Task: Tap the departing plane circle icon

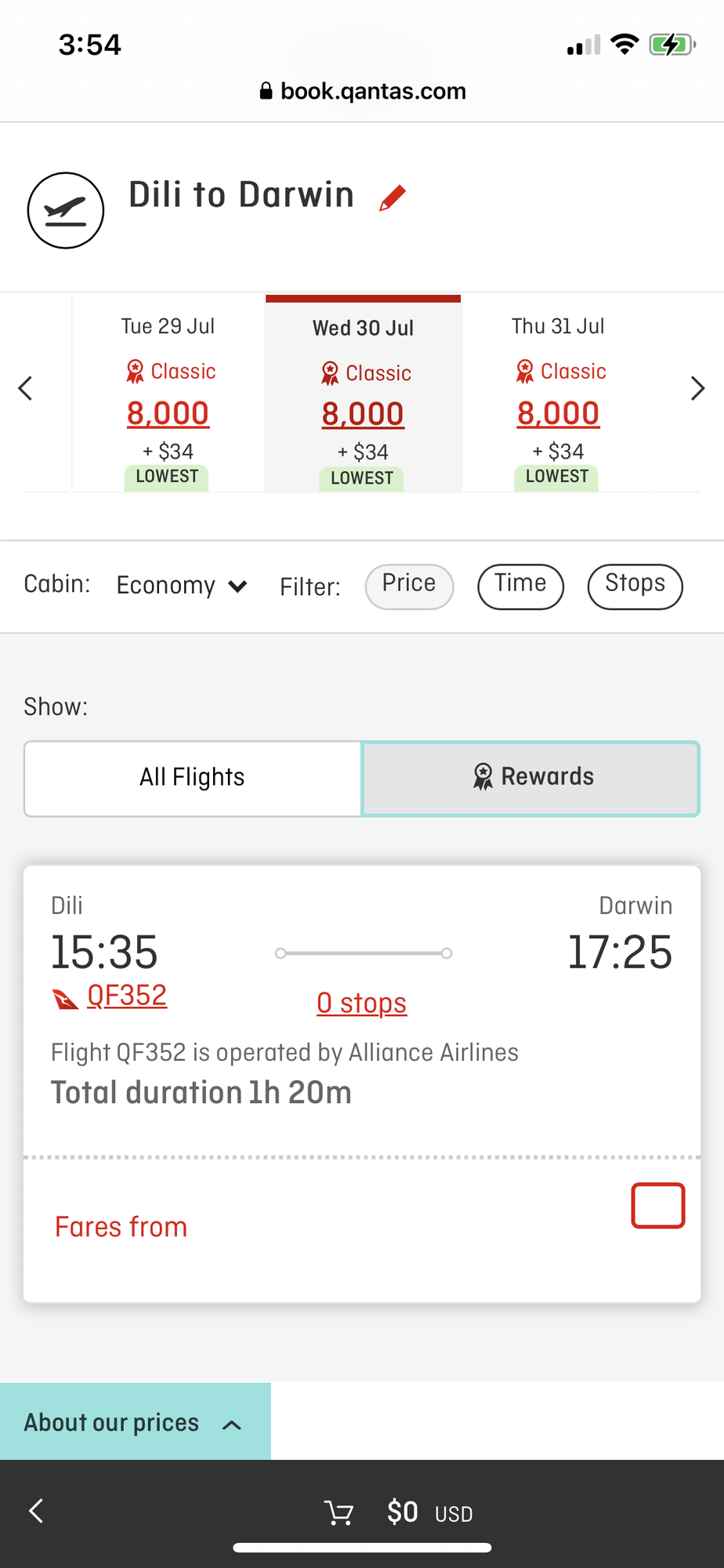Action: [66, 210]
